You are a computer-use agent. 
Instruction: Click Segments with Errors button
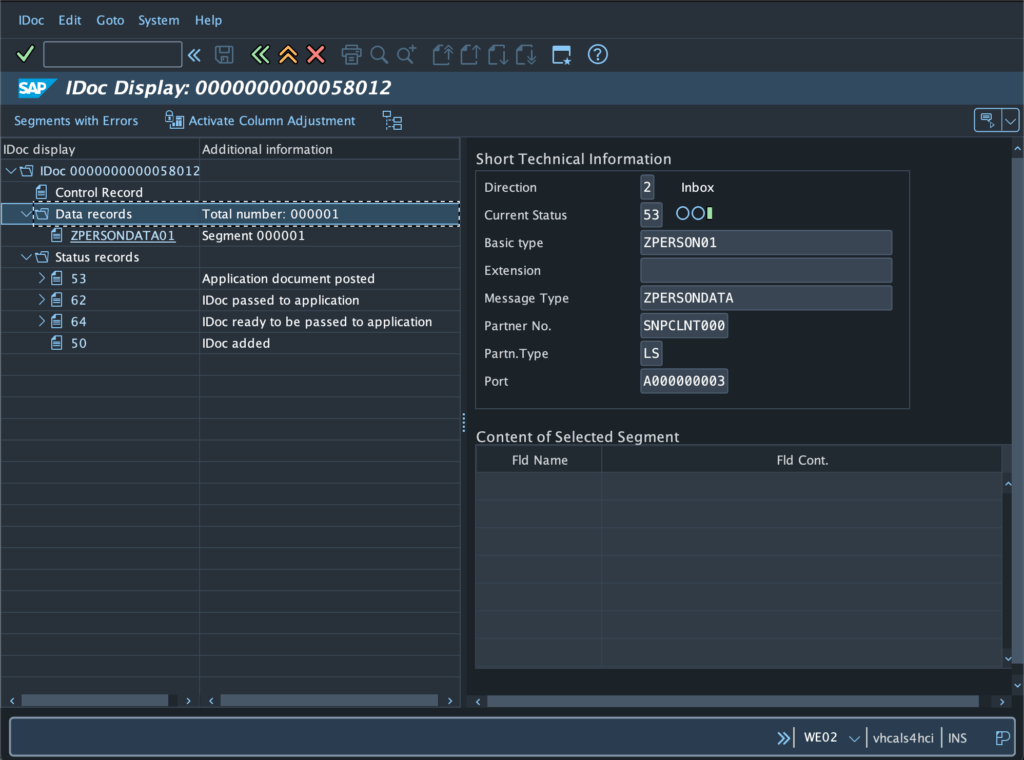(x=76, y=121)
